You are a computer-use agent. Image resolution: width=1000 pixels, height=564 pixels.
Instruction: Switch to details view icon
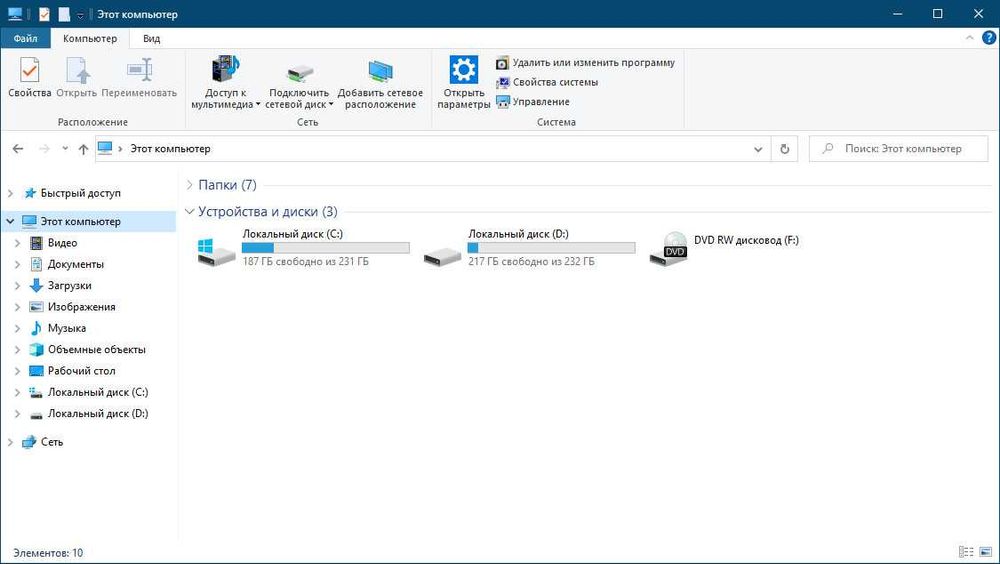966,552
